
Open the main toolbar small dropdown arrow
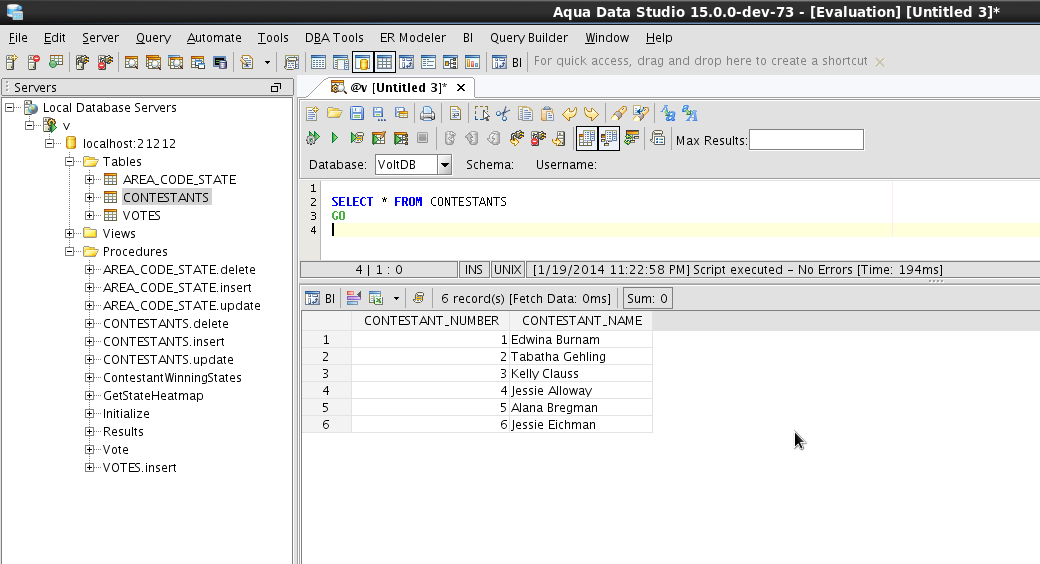[x=267, y=62]
